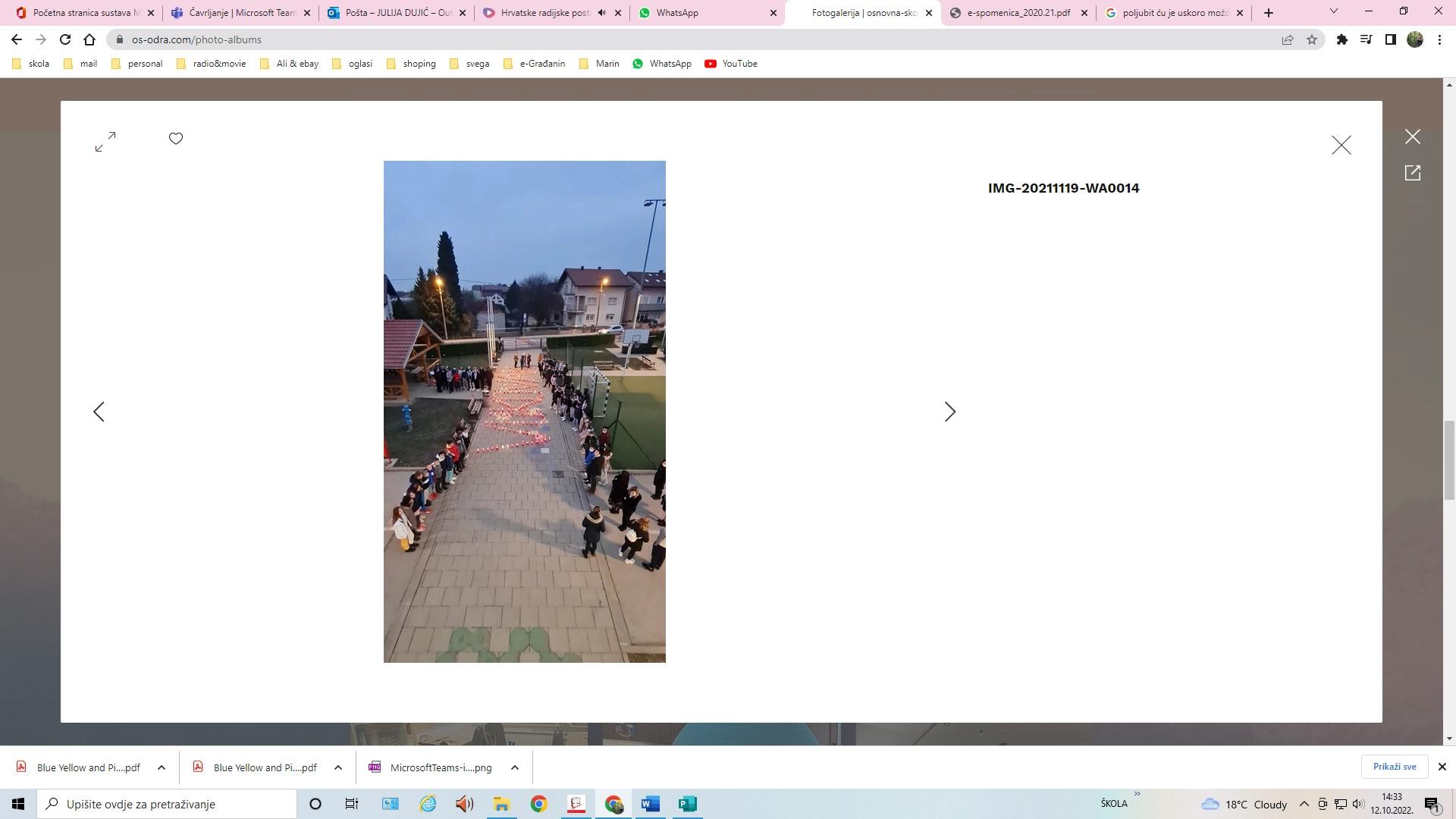Open photo in new window icon

click(x=1412, y=173)
